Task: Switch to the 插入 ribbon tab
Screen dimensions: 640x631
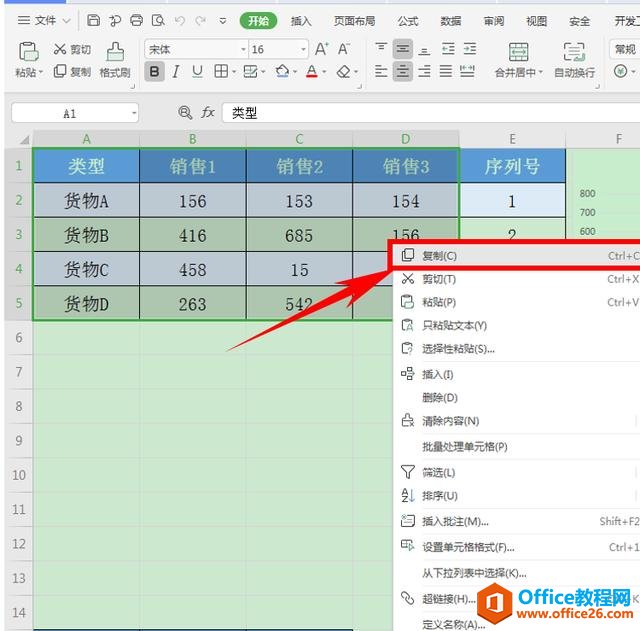Action: 301,21
